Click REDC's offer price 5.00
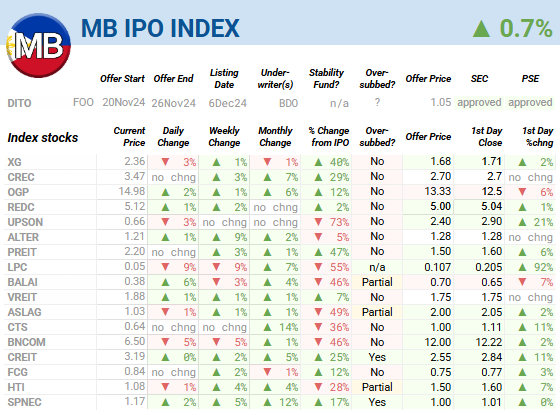The image size is (560, 415). click(441, 206)
